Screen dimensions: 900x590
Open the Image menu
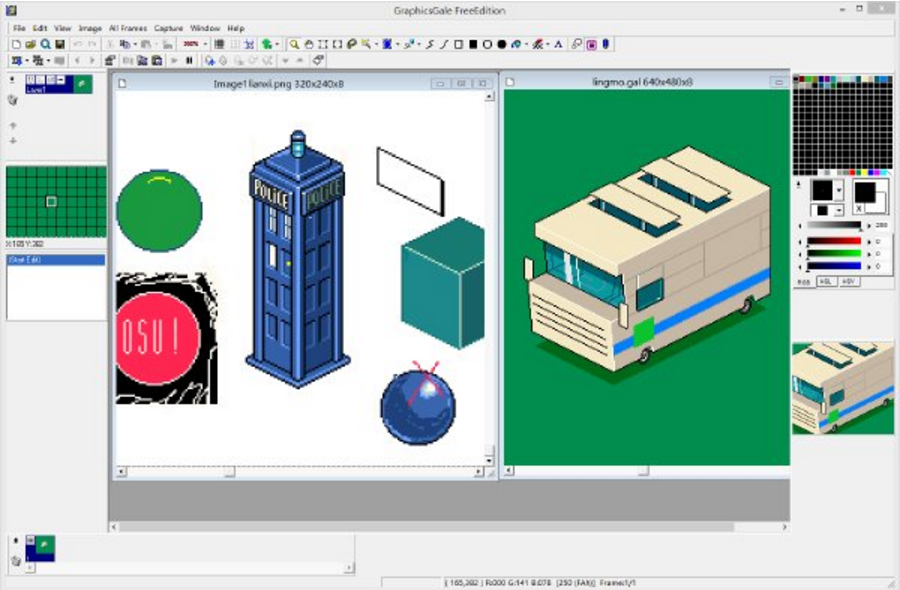(90, 28)
